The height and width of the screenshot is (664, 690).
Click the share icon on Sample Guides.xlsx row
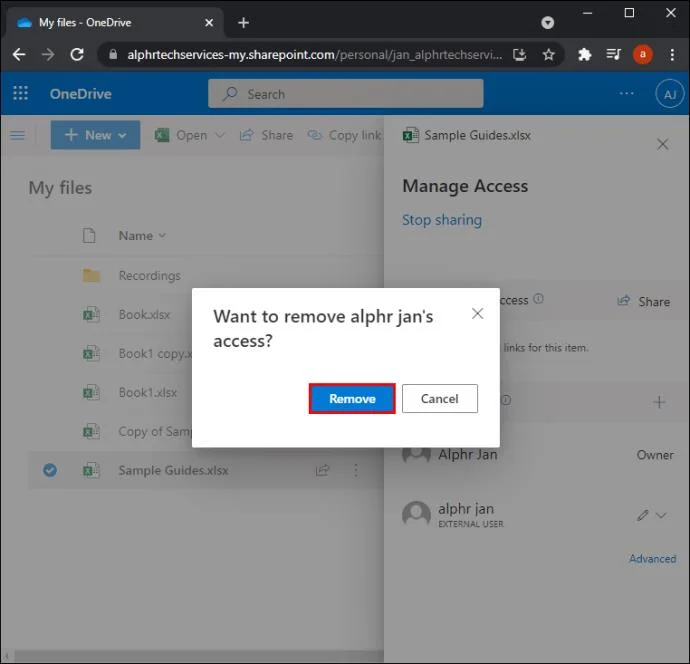click(x=322, y=470)
